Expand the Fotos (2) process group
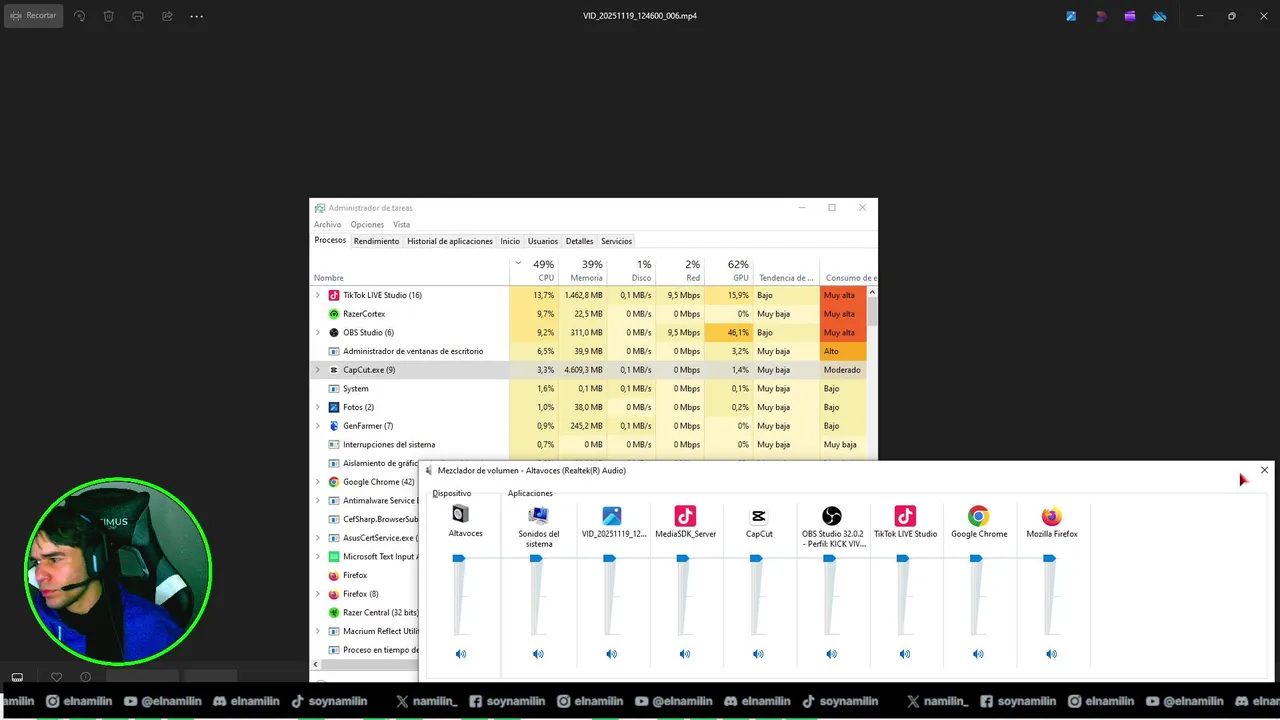The width and height of the screenshot is (1280, 720). pos(318,407)
